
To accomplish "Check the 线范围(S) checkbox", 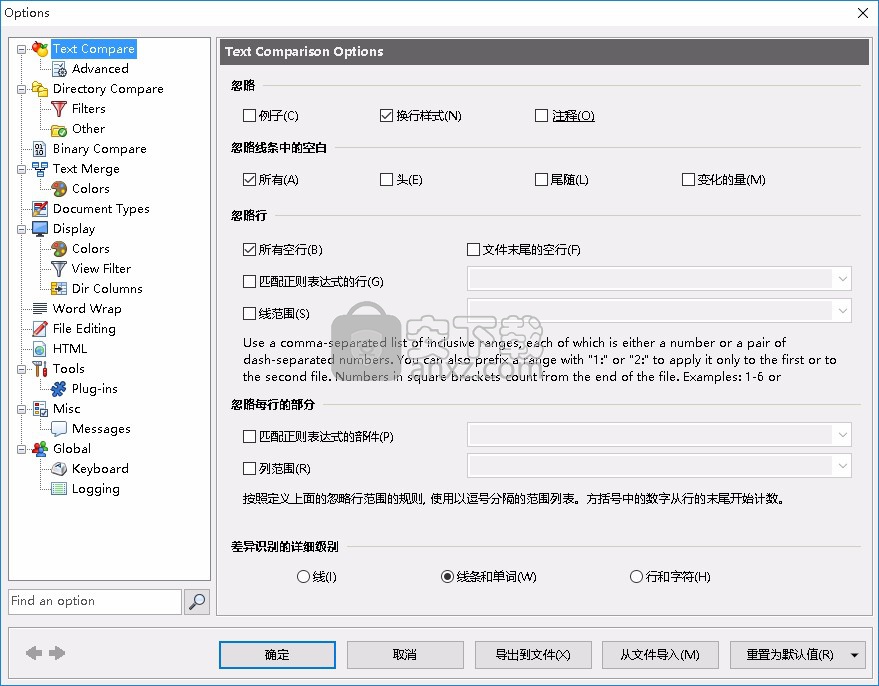I will tap(249, 313).
